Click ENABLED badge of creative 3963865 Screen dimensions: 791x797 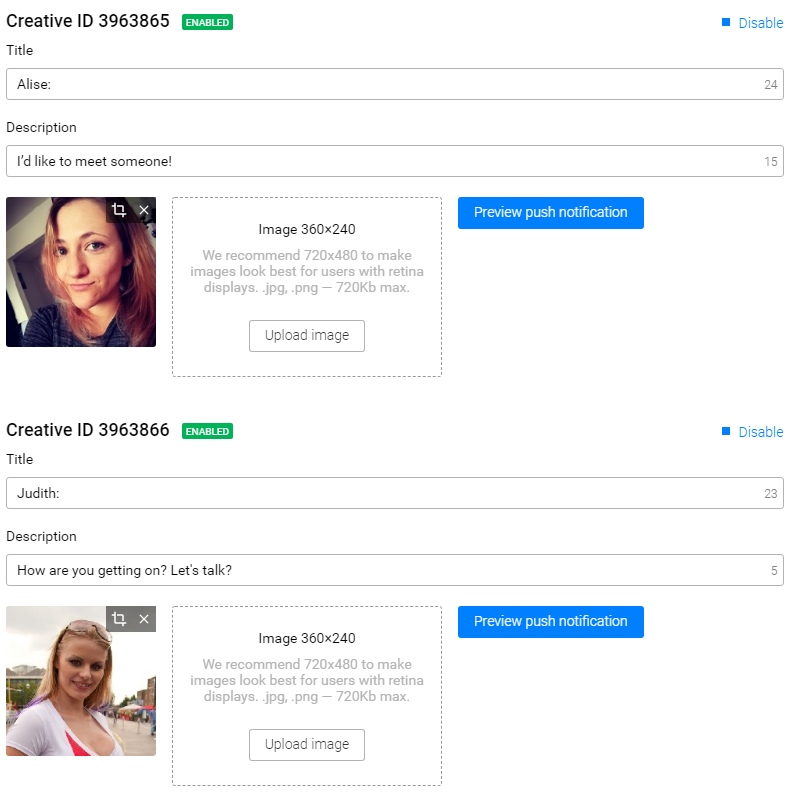coord(207,22)
